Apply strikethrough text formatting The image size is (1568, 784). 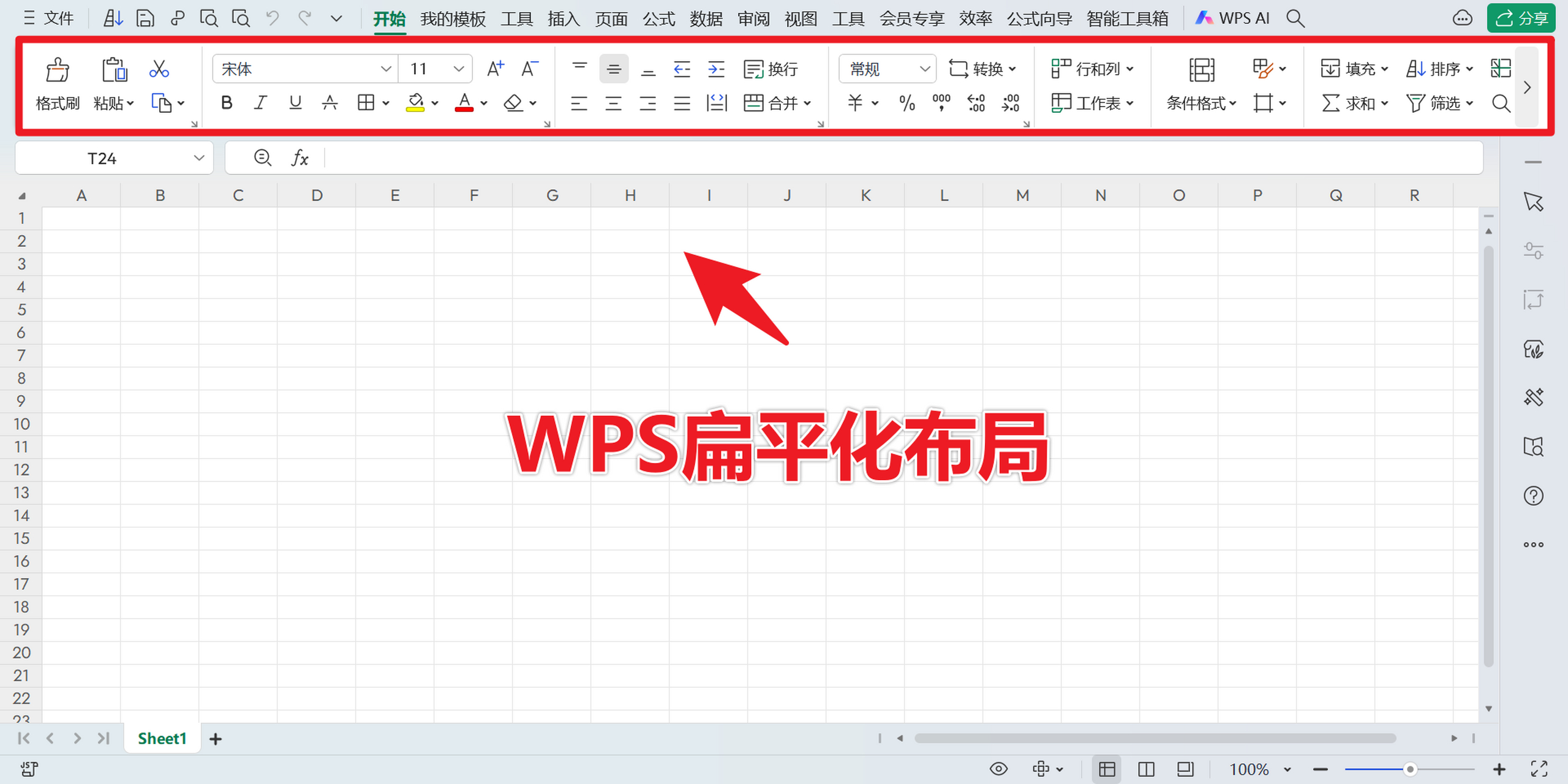[x=330, y=103]
